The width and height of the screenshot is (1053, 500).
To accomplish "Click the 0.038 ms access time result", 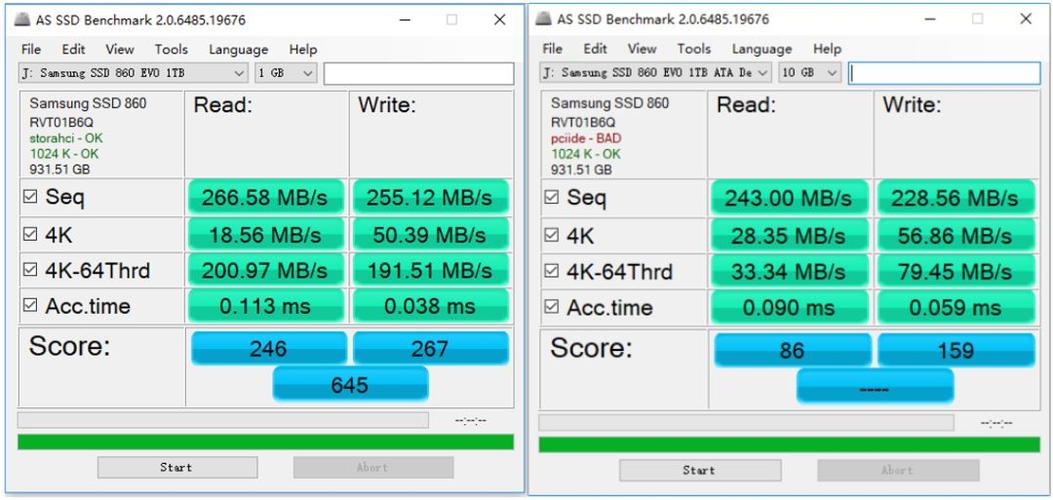I will point(430,306).
